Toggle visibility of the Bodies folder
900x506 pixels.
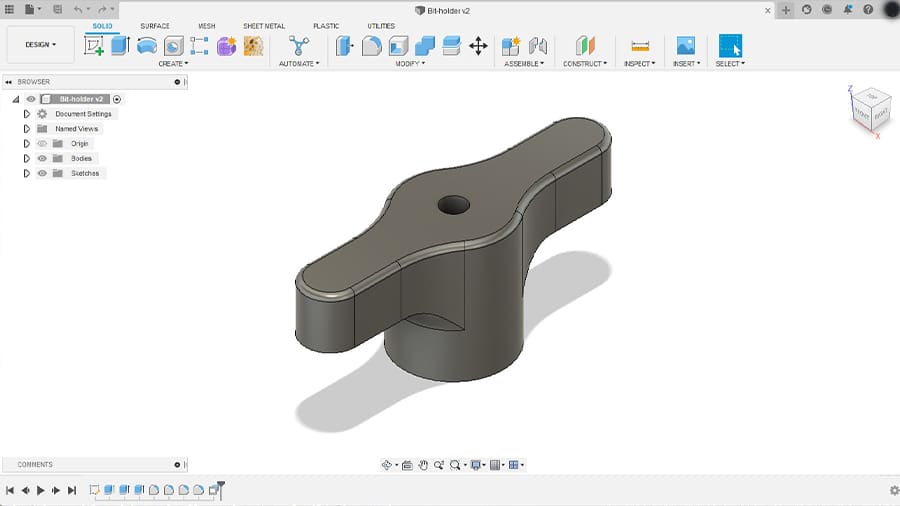[42, 158]
